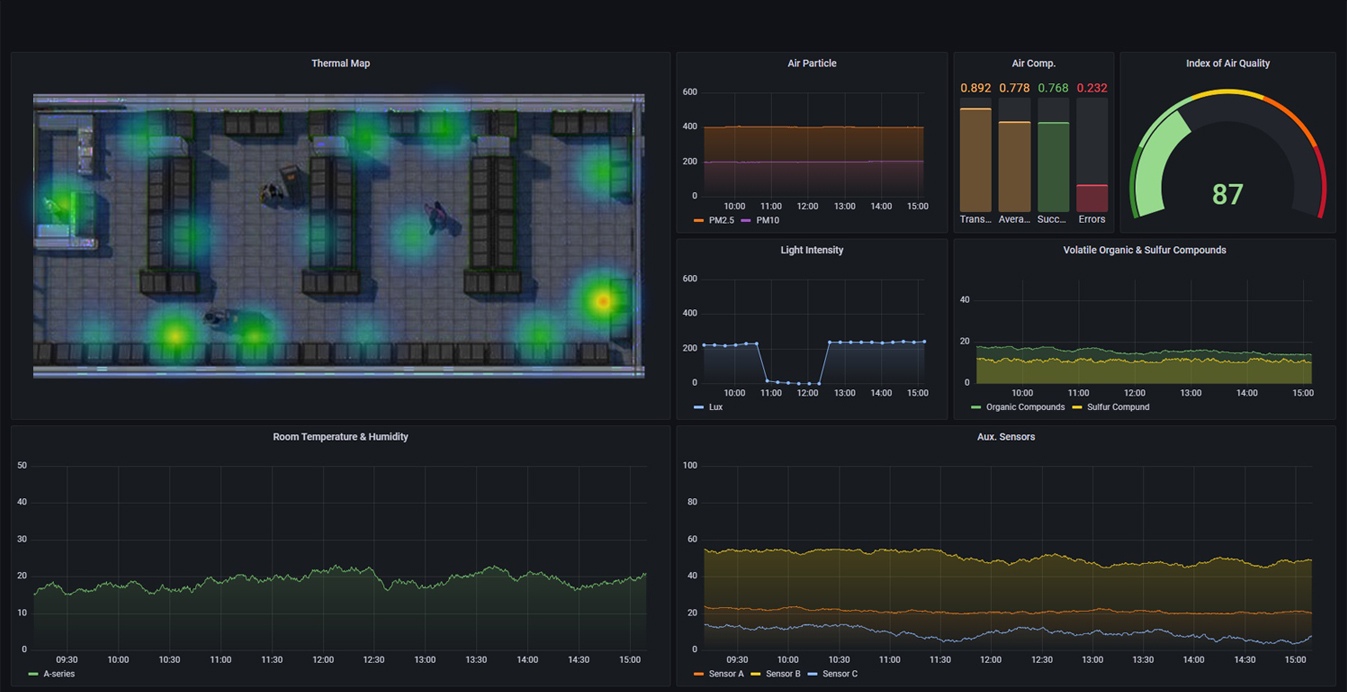Click the Errors bar in Air Comp.
Image resolution: width=1347 pixels, height=692 pixels.
(1091, 197)
